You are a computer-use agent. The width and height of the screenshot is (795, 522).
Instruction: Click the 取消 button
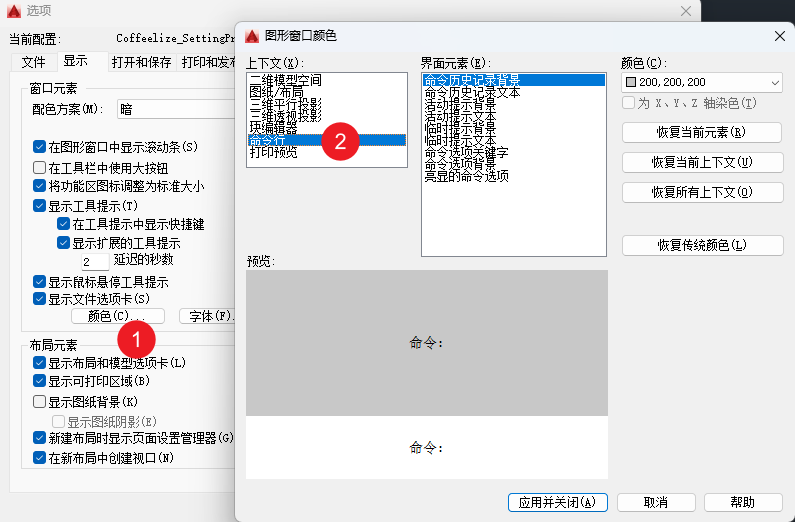click(x=656, y=502)
